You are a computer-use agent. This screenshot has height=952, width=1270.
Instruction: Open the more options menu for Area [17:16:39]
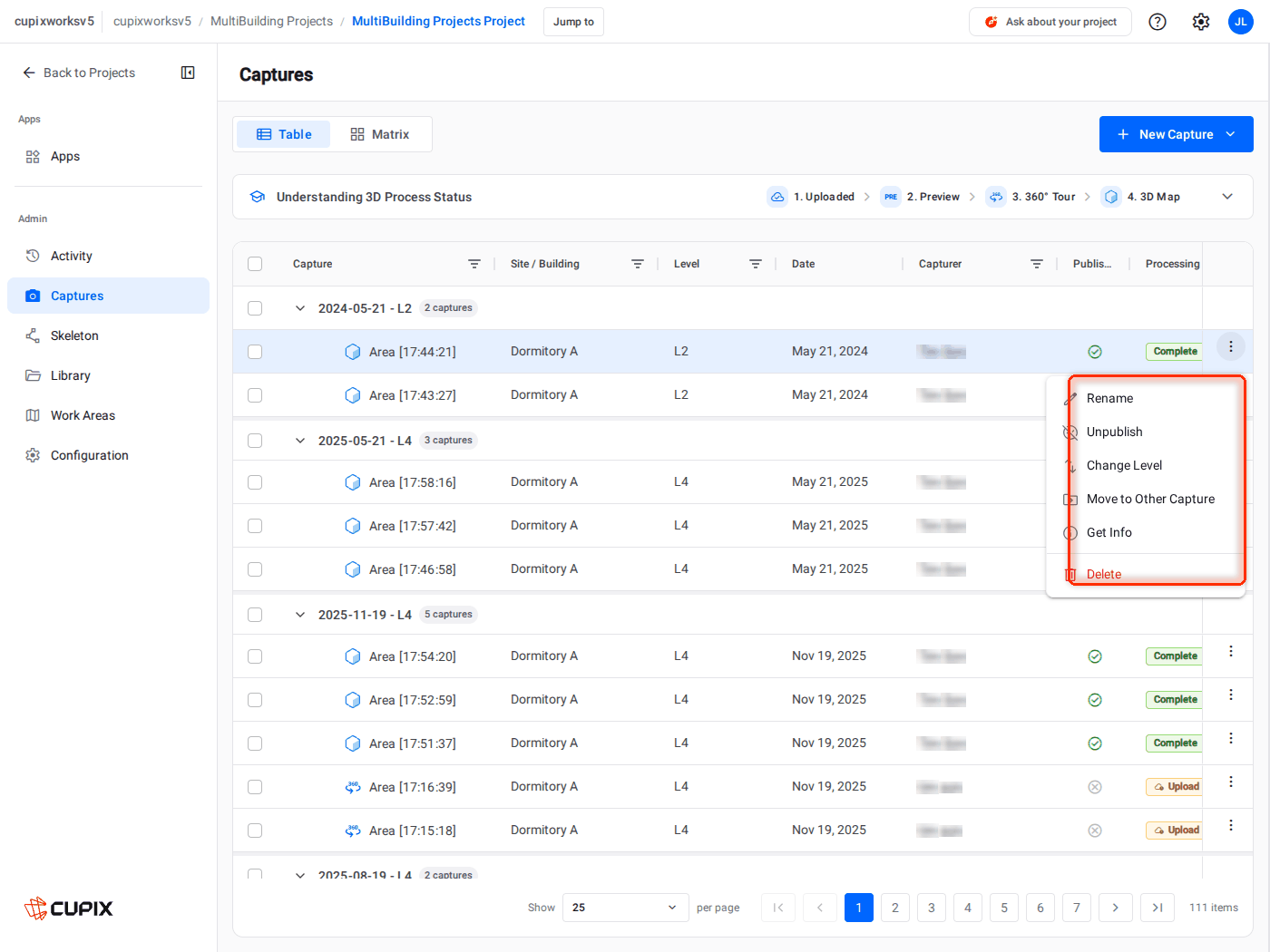tap(1231, 782)
